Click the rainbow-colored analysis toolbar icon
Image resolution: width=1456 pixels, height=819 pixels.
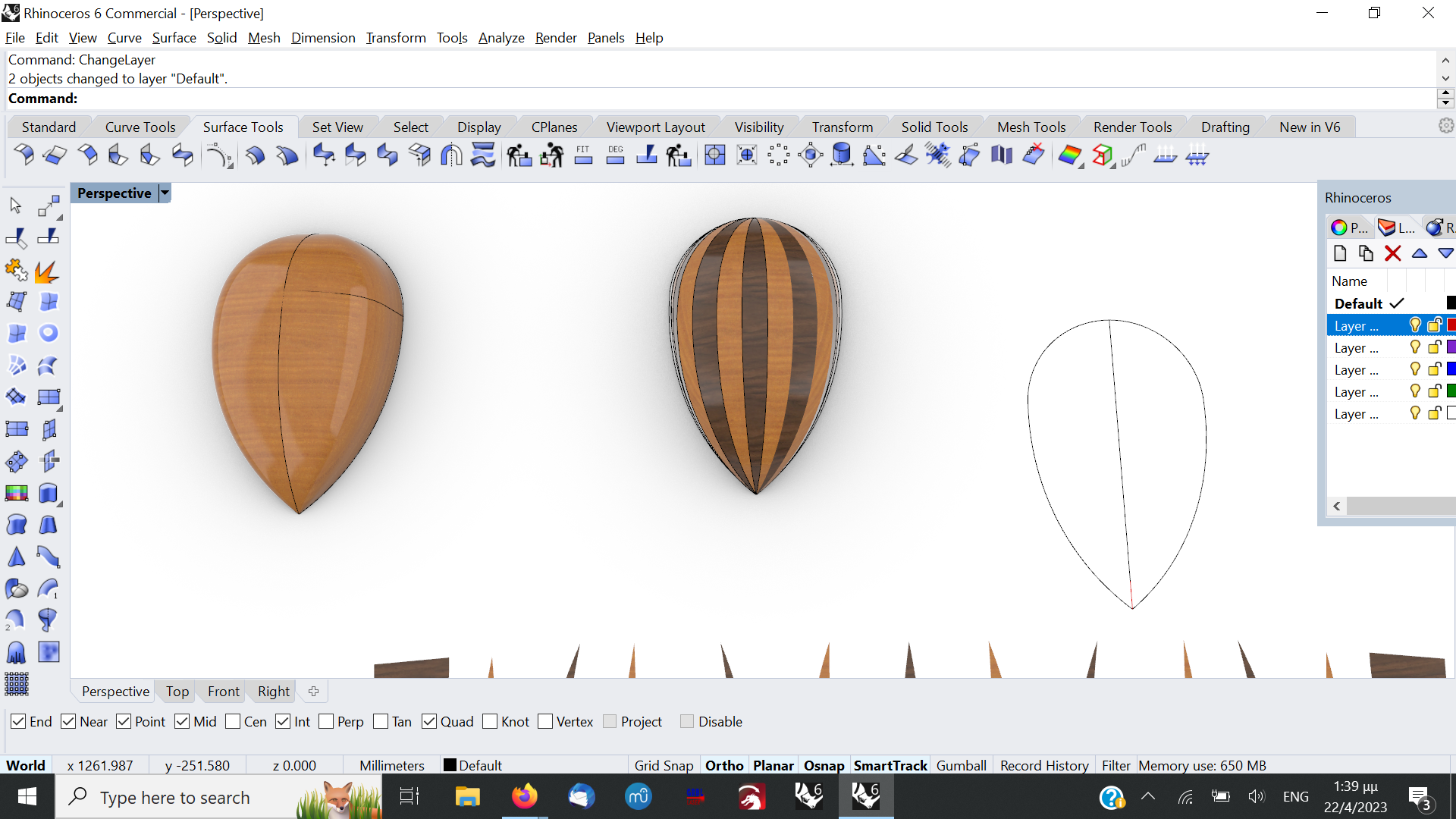pyautogui.click(x=1069, y=155)
